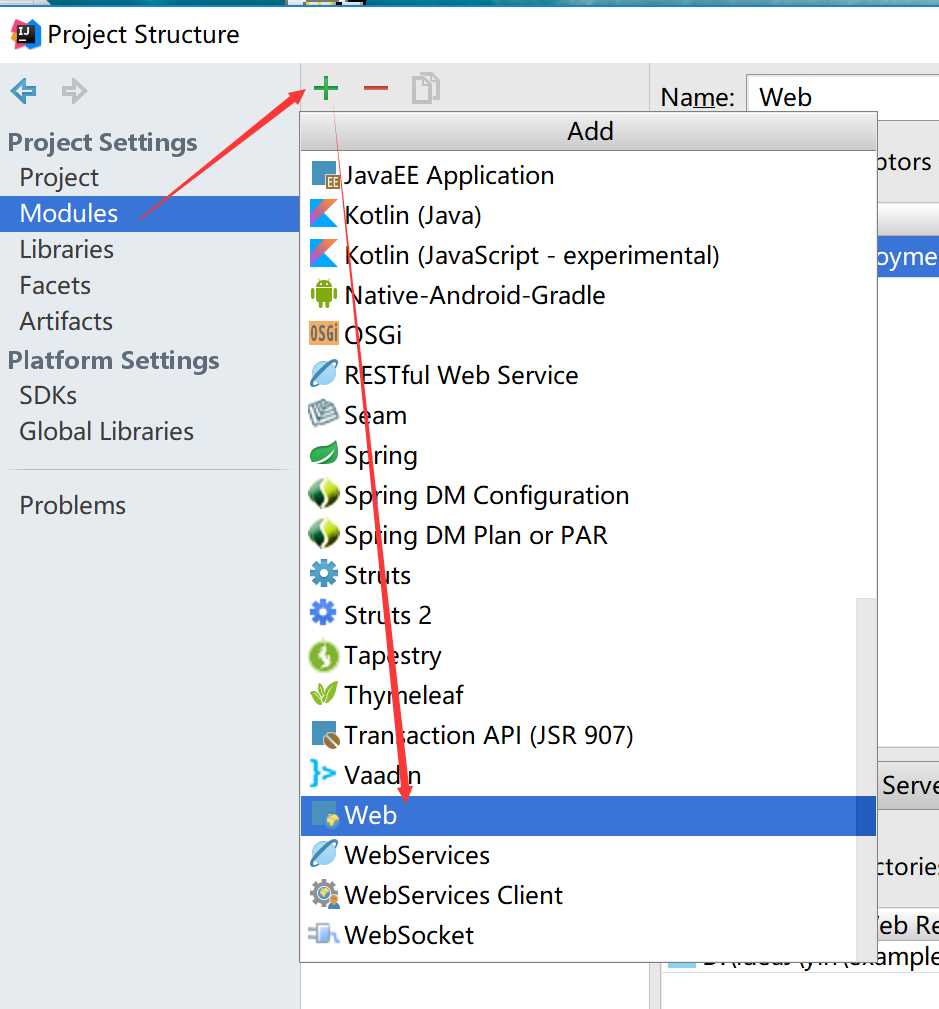Click the Seam text label

coord(375,415)
